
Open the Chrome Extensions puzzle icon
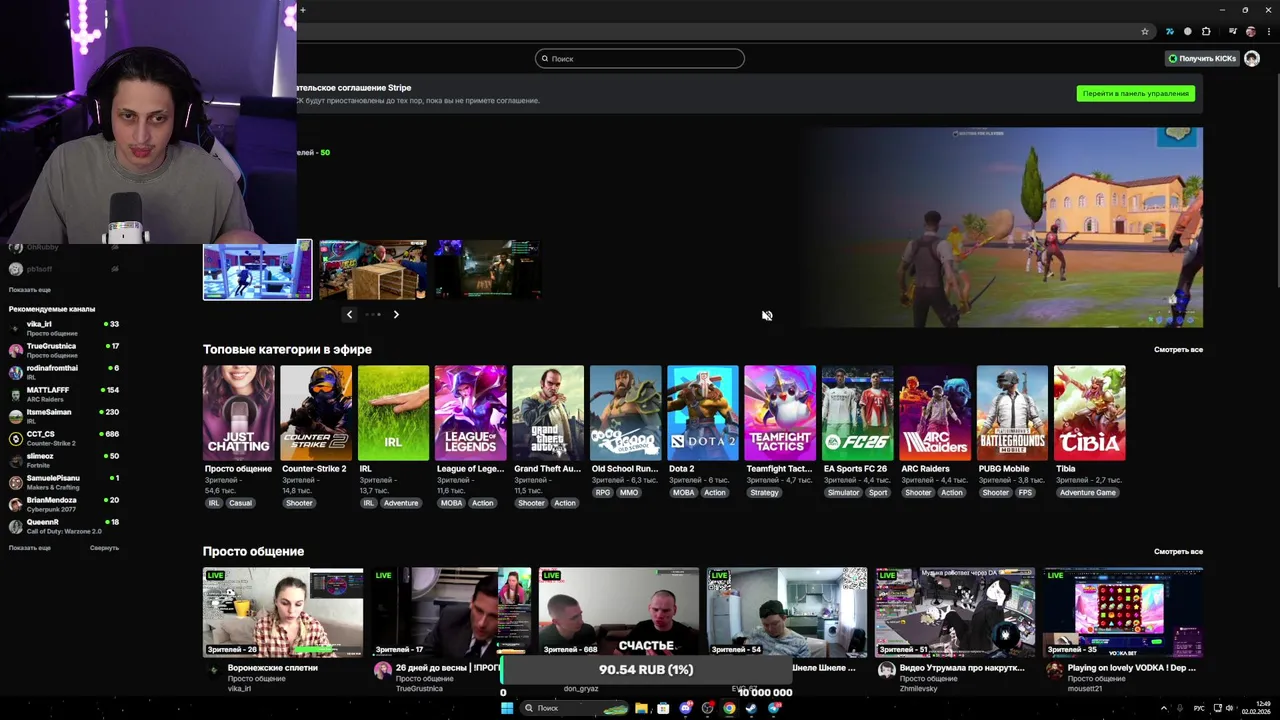(x=1206, y=32)
